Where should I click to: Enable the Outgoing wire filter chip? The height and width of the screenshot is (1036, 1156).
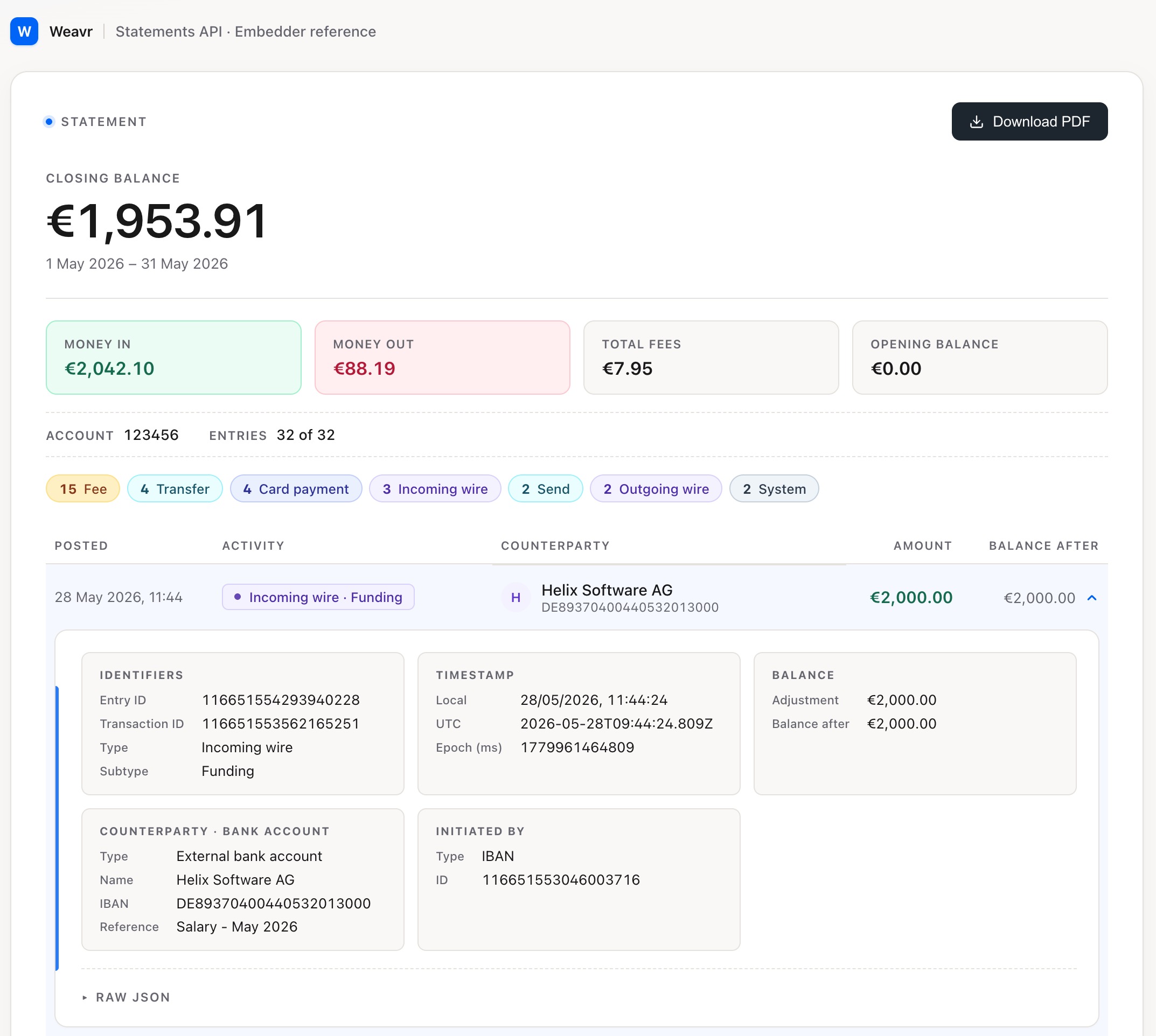656,489
